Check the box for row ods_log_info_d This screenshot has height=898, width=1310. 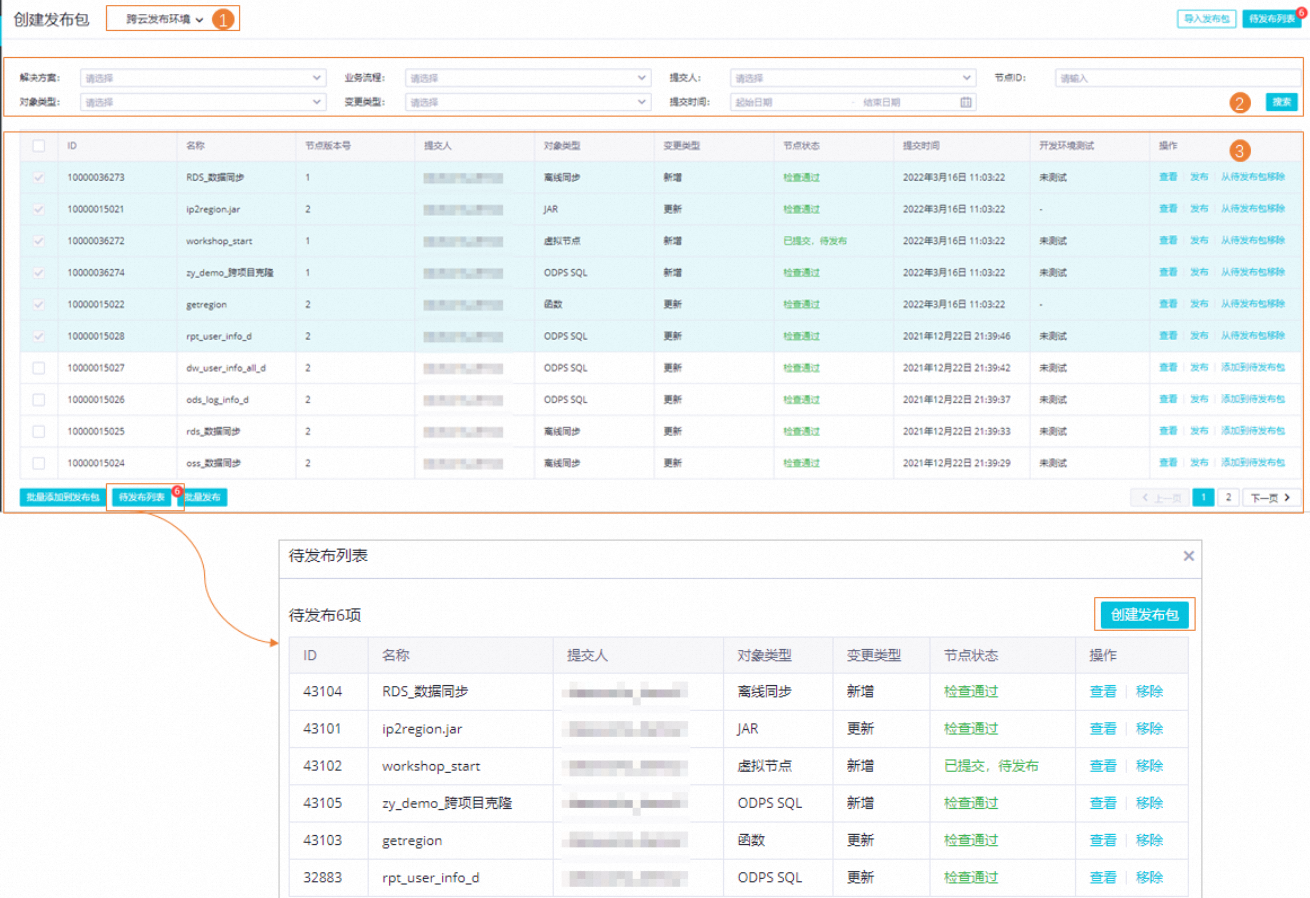[39, 399]
